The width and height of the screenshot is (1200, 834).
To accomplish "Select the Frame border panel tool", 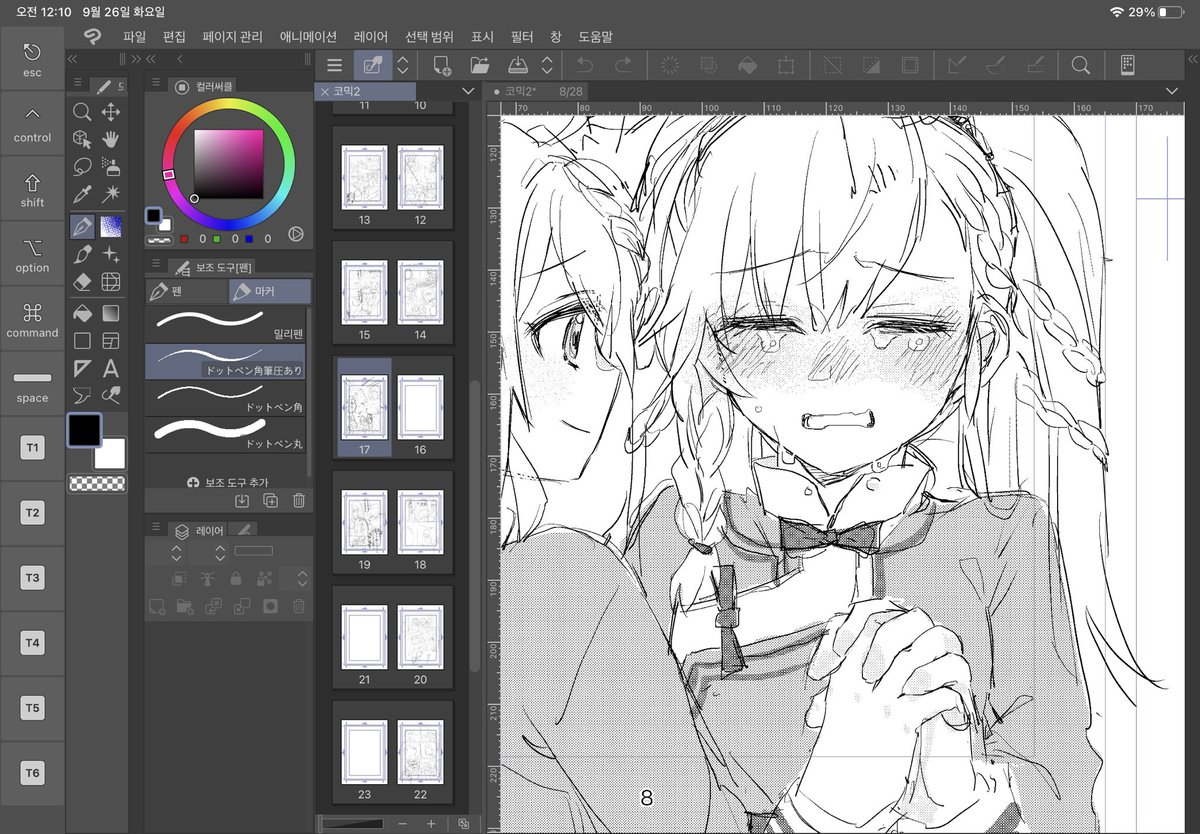I will (111, 341).
